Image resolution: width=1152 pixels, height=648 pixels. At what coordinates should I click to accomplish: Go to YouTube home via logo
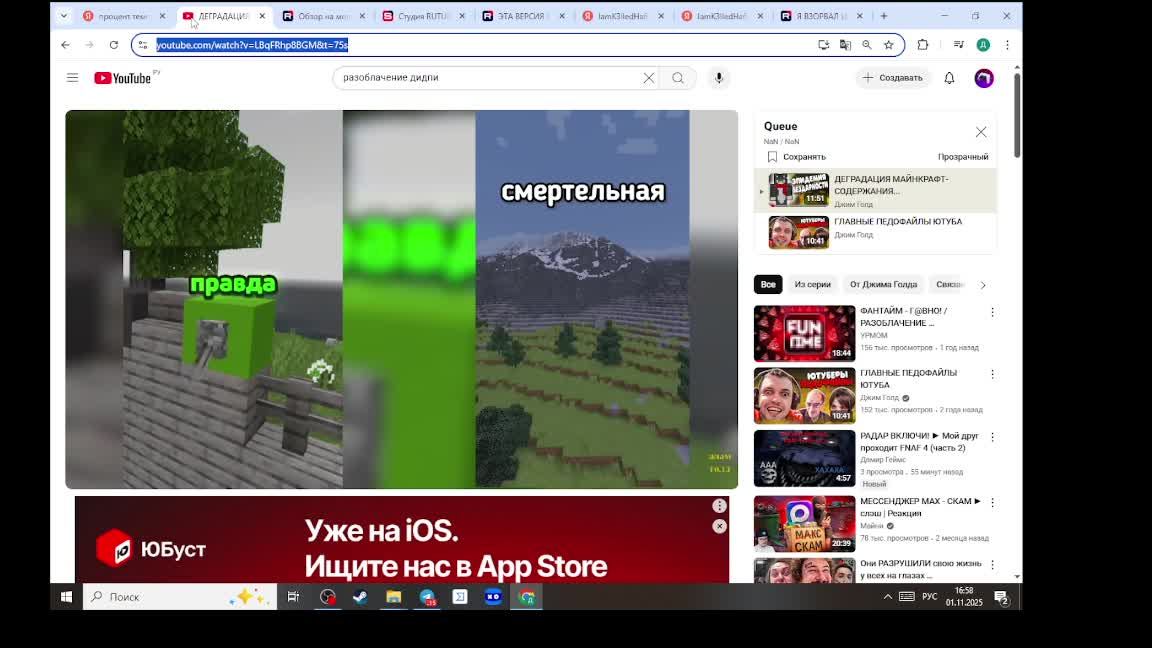click(123, 78)
